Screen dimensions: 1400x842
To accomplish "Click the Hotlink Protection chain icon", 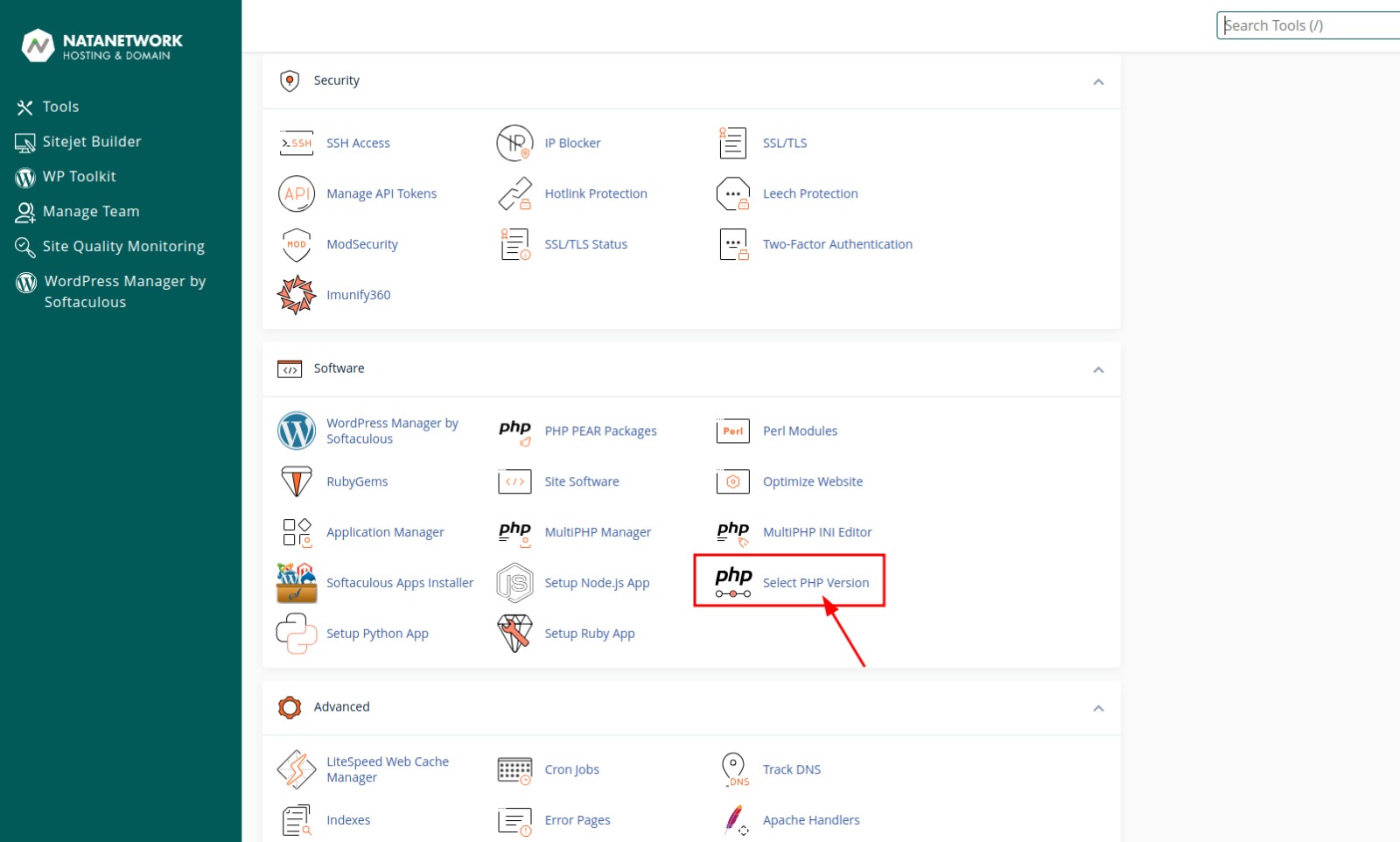I will click(514, 193).
